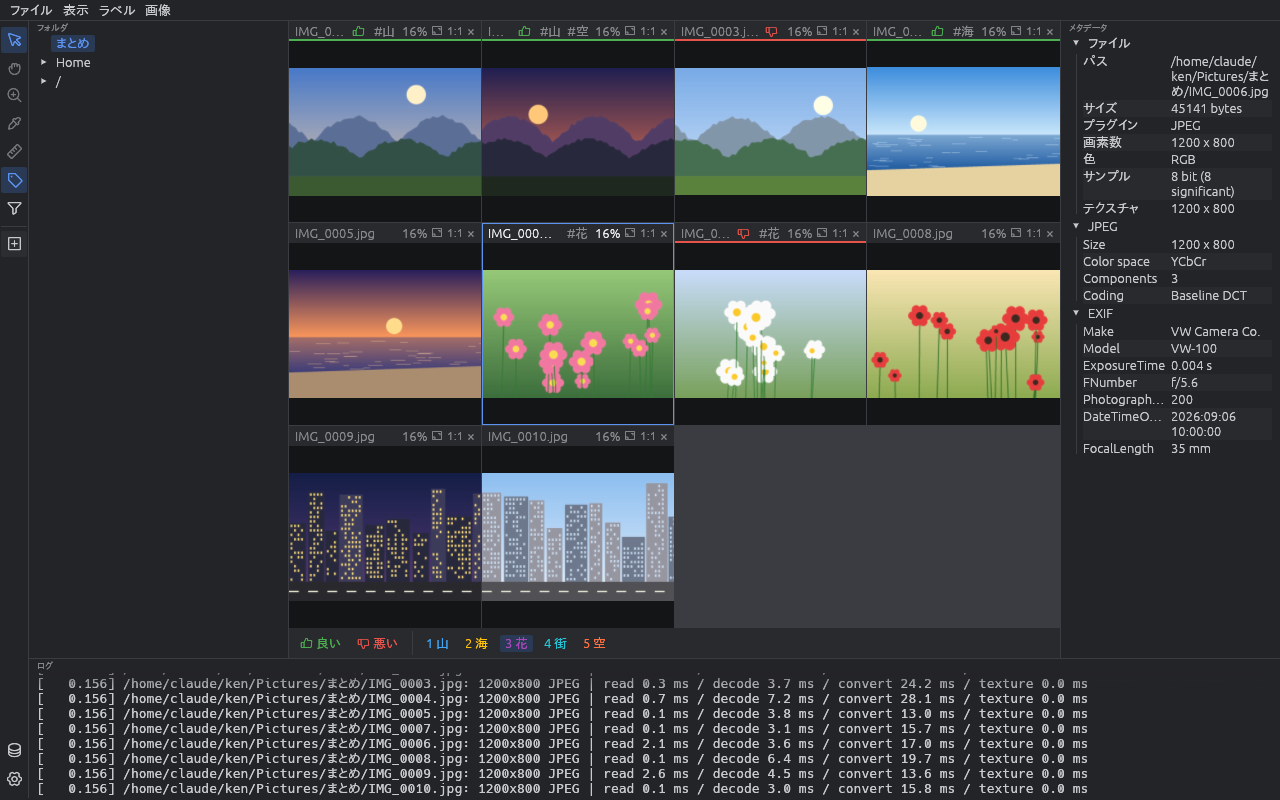Select the まとめ folder
This screenshot has width=1280, height=800.
click(73, 43)
